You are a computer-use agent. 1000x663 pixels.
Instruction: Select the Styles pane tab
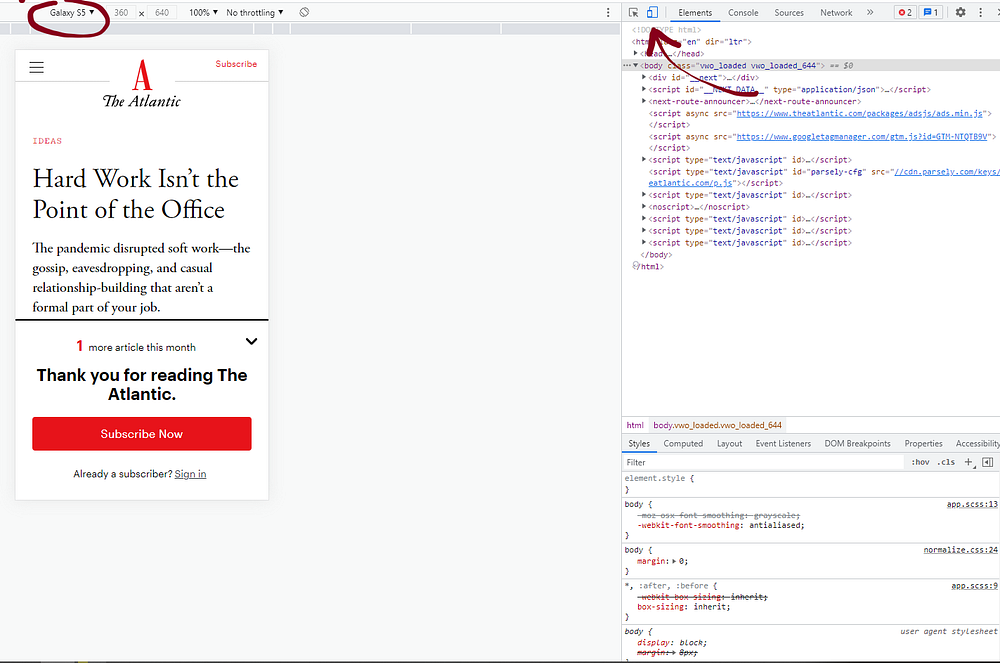[638, 444]
